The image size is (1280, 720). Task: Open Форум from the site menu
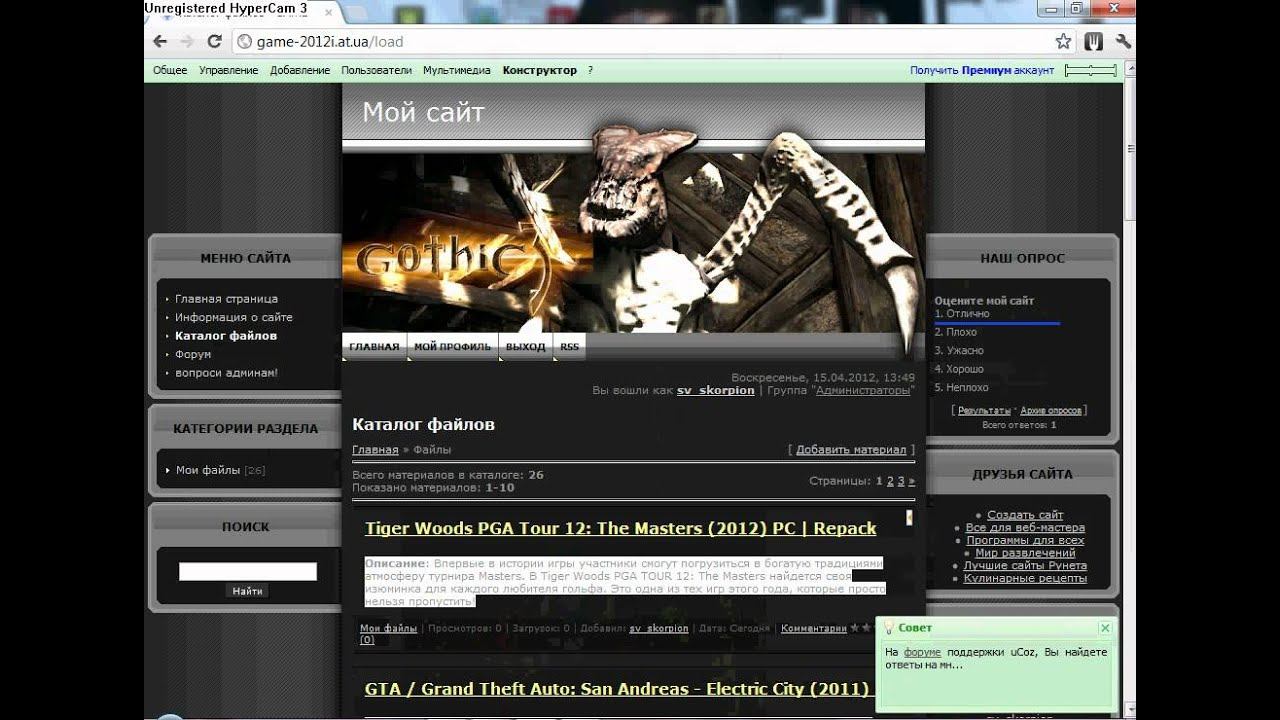pyautogui.click(x=193, y=354)
